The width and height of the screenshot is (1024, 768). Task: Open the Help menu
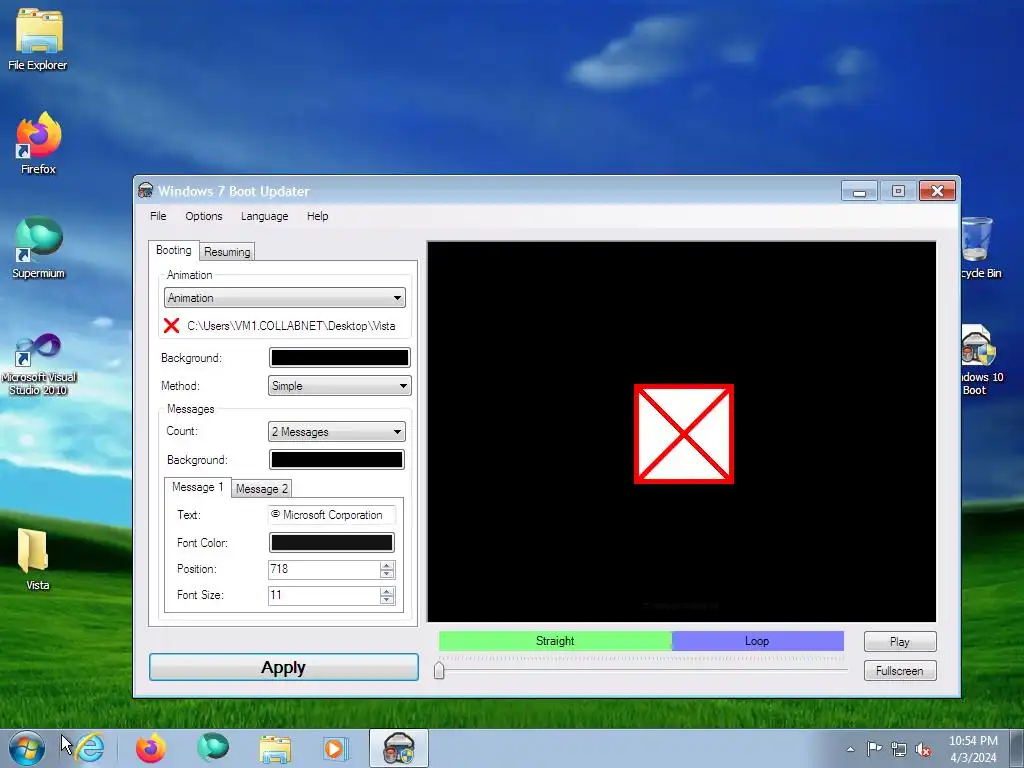317,216
